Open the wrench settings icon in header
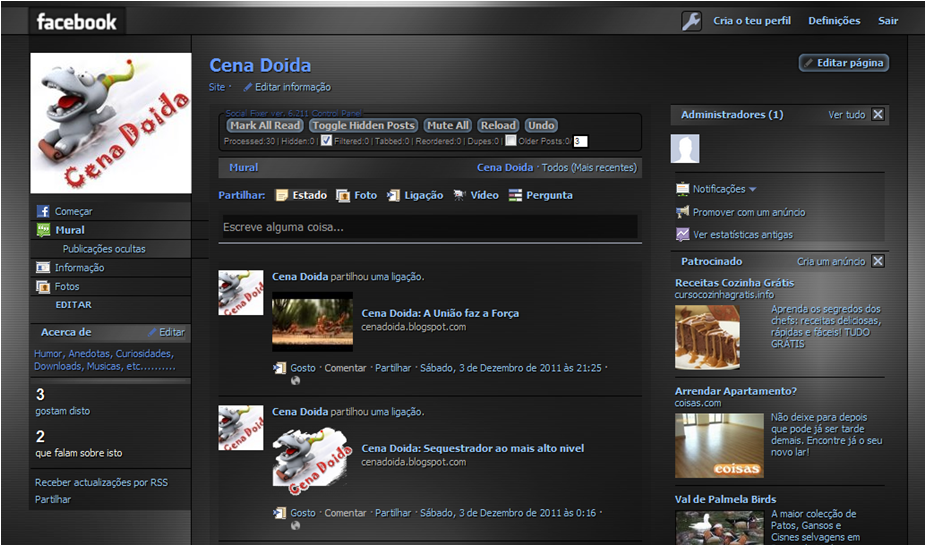 691,21
